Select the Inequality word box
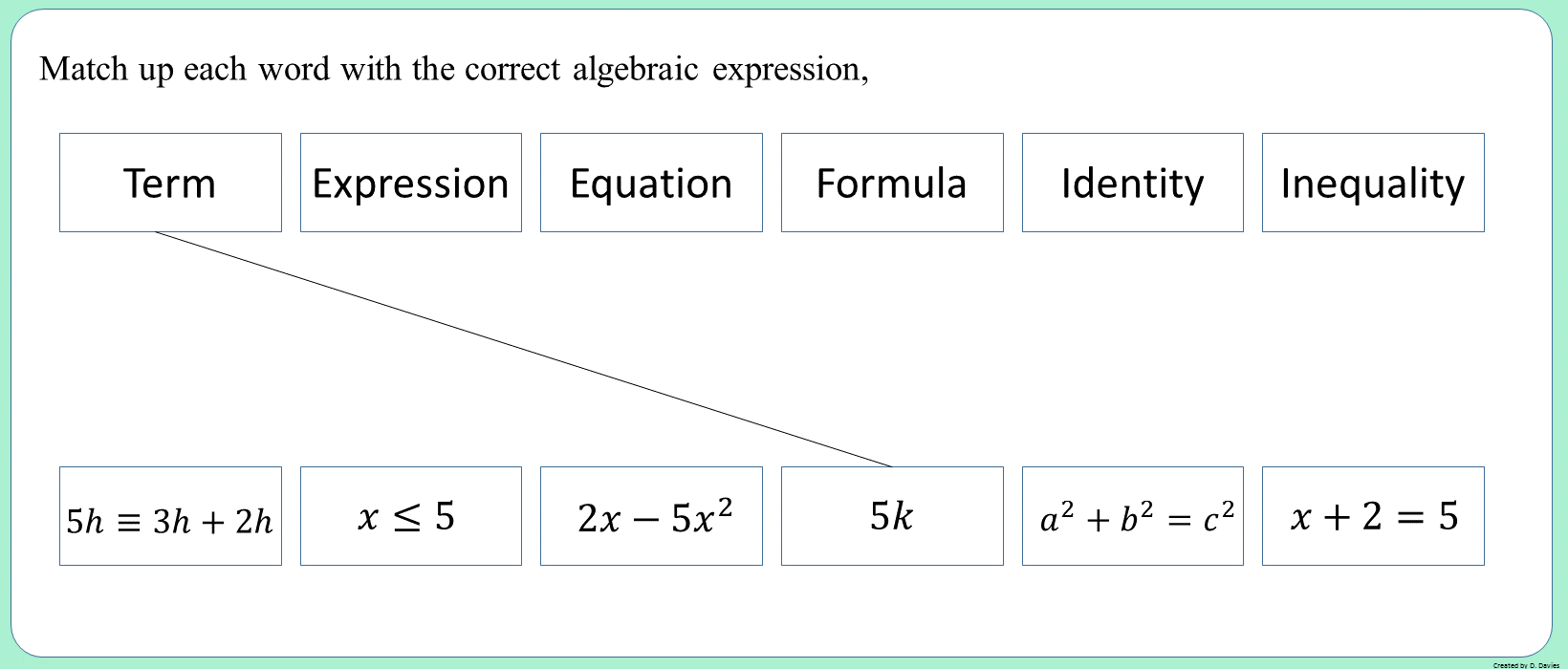The height and width of the screenshot is (669, 1568). tap(1373, 183)
